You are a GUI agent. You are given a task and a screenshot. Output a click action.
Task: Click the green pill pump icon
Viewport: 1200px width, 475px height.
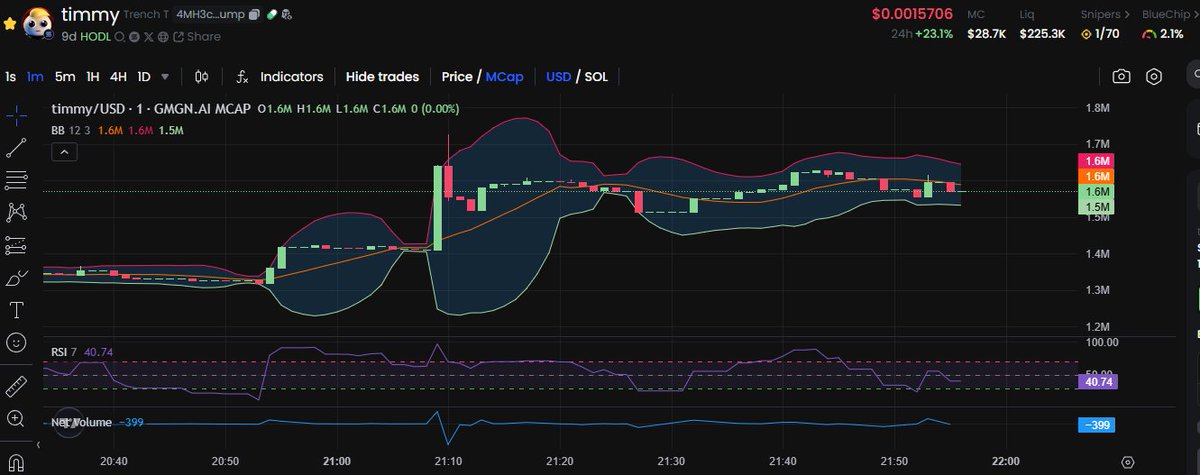coord(272,15)
